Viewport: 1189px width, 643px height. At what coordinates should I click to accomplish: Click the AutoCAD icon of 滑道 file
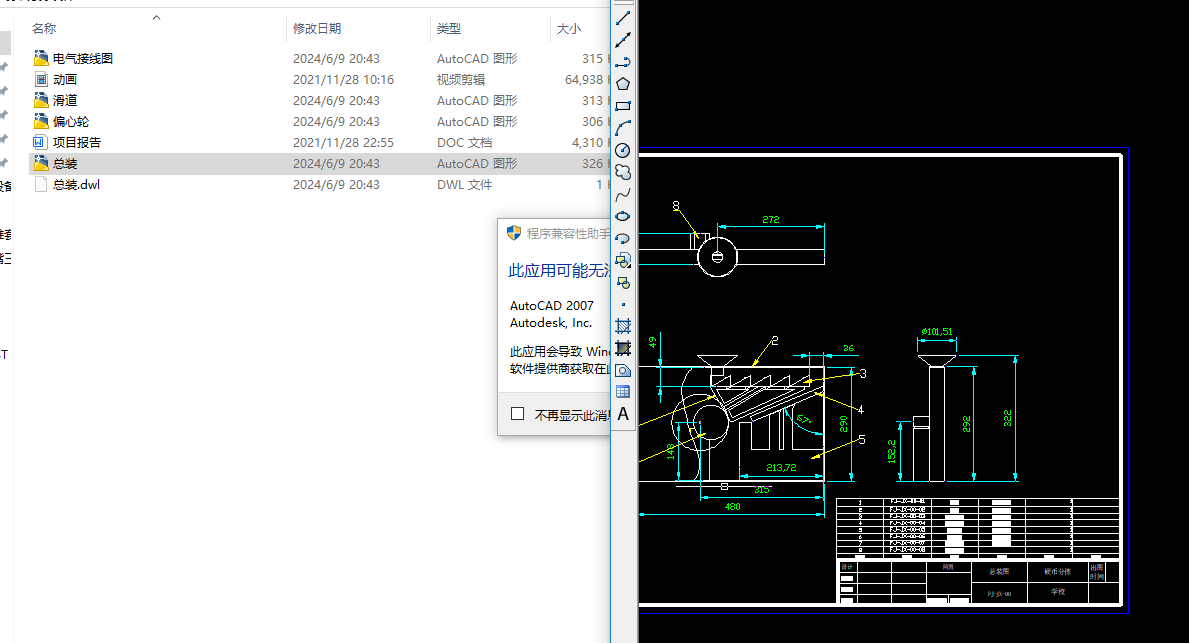(41, 100)
